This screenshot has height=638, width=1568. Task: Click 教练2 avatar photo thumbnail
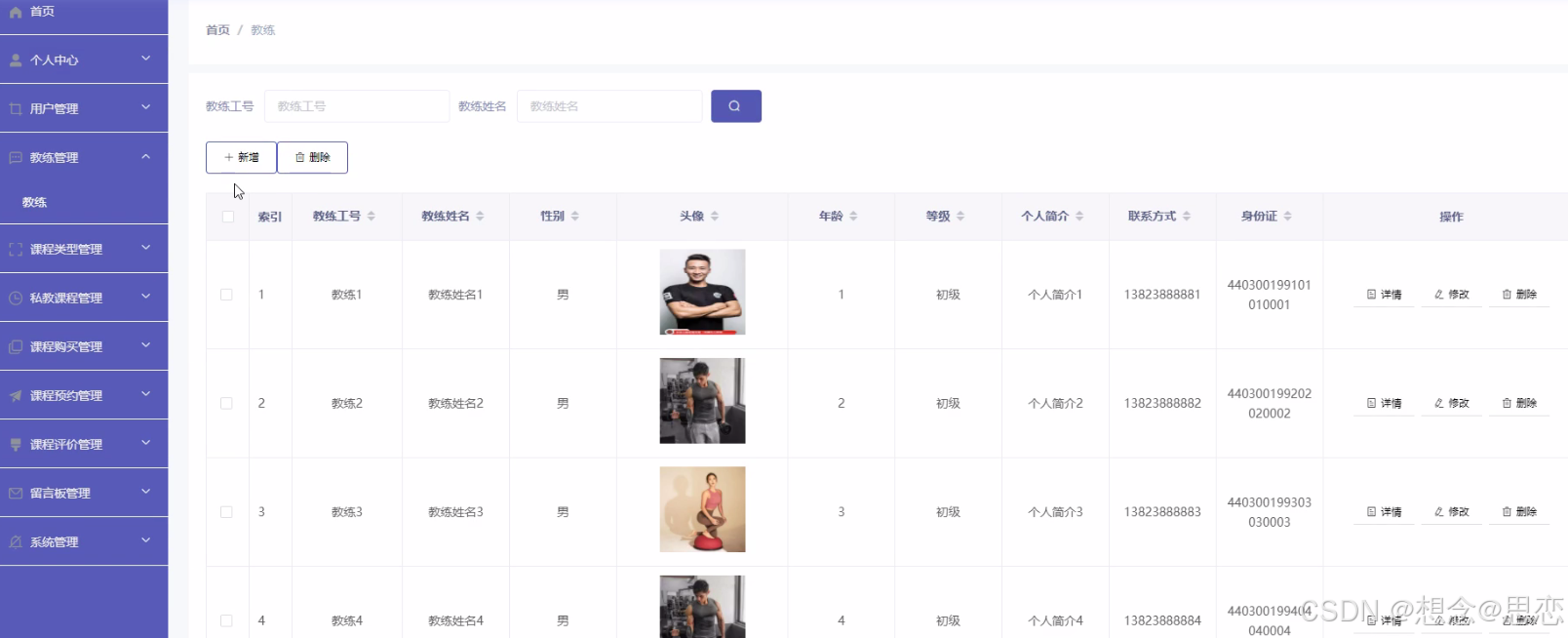pos(702,401)
